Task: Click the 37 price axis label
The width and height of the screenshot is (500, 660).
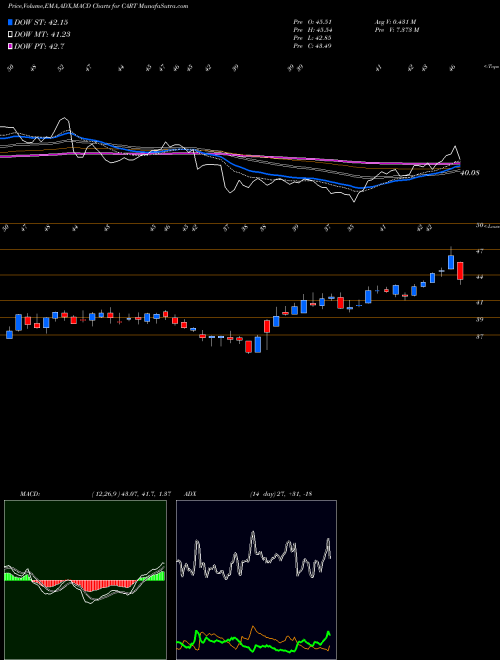Action: (479, 337)
